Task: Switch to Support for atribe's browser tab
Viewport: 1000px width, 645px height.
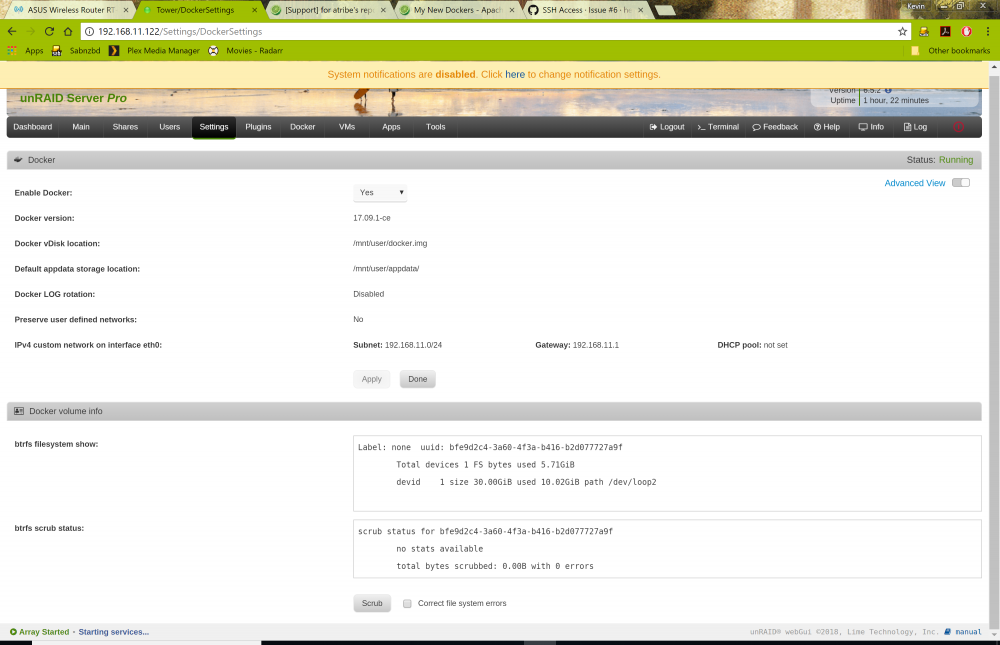Action: [x=328, y=10]
